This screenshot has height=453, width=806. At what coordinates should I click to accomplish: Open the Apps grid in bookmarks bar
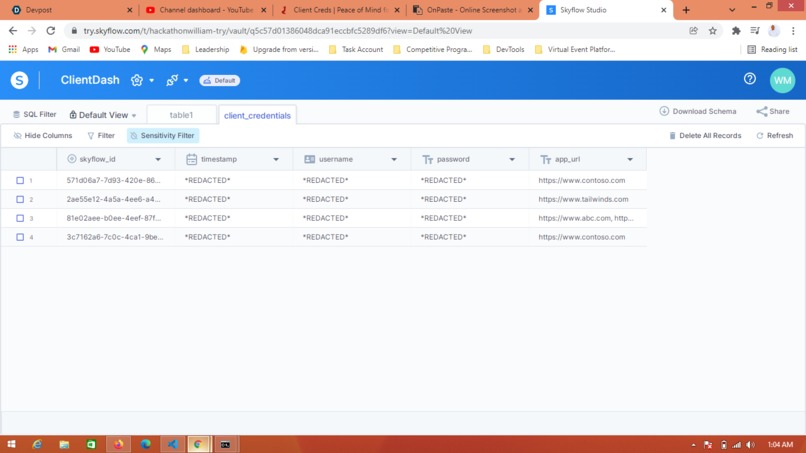coord(23,49)
